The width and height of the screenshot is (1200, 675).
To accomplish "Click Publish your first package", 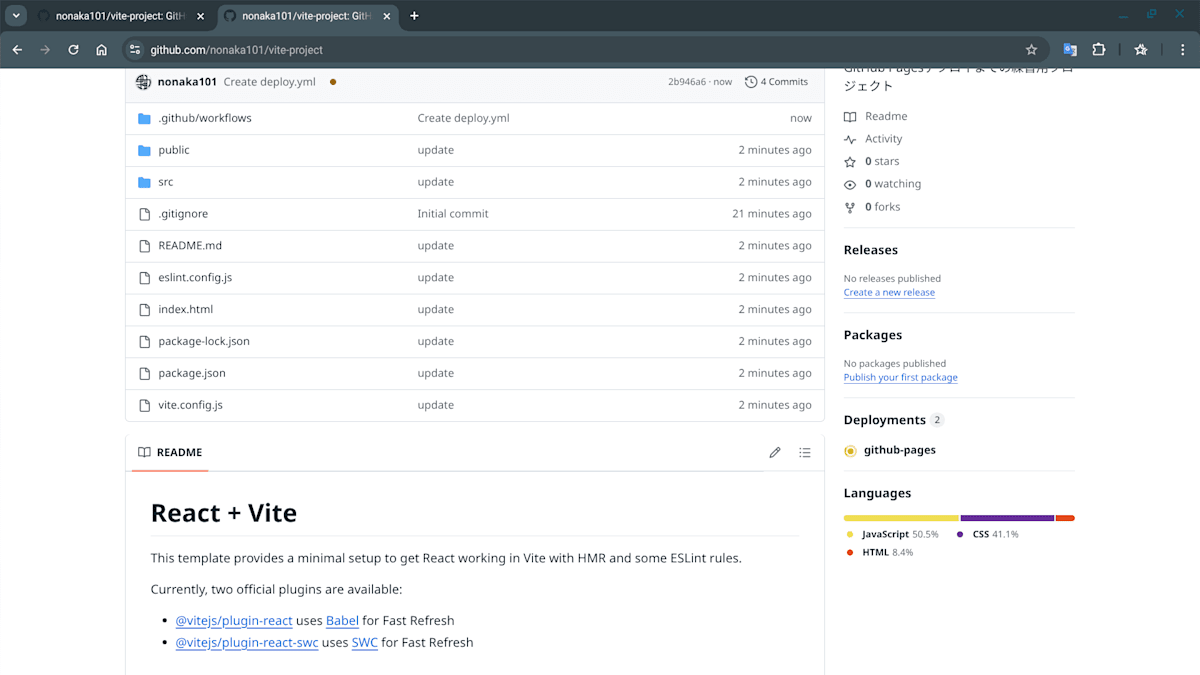I will click(x=901, y=378).
